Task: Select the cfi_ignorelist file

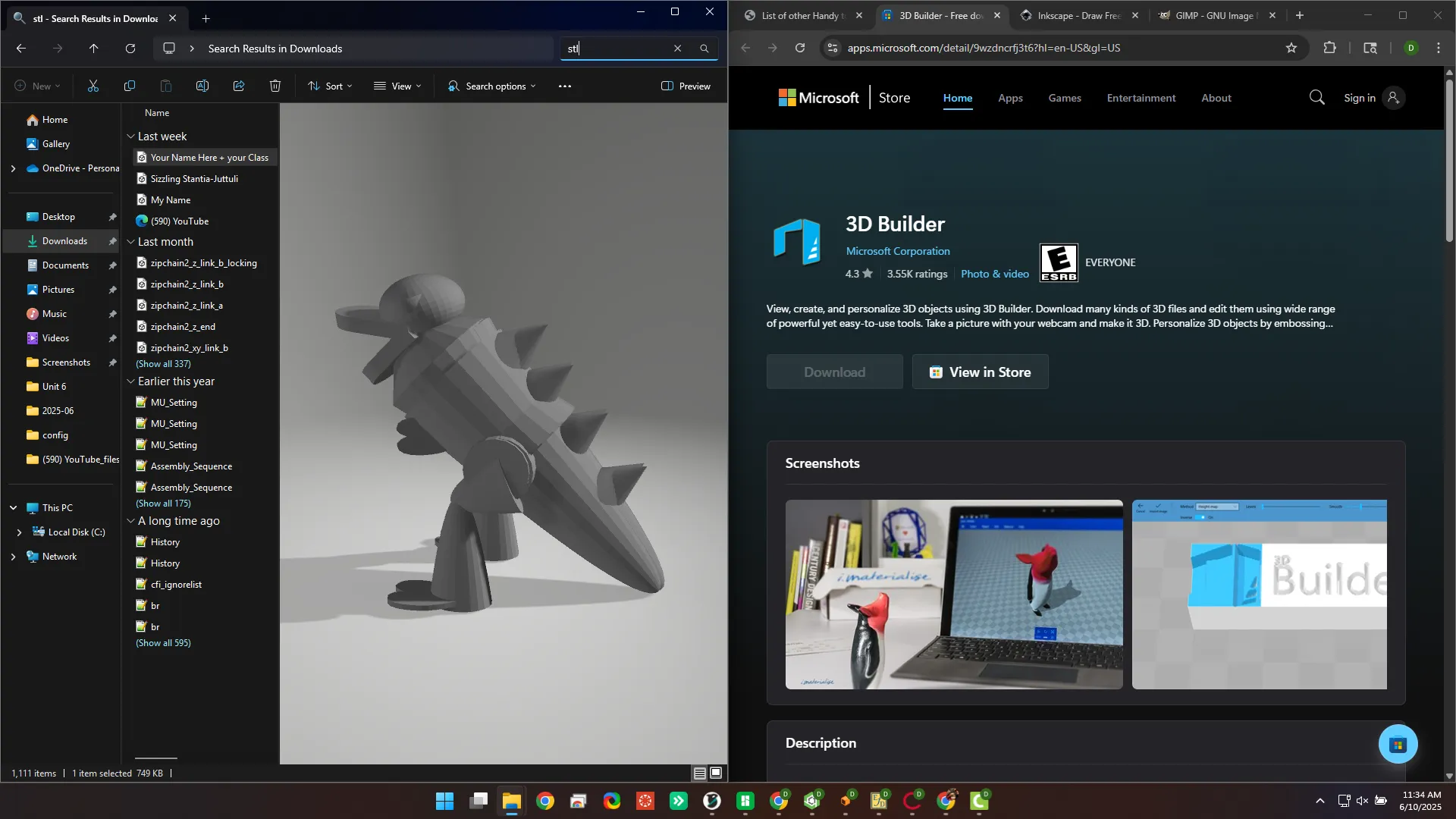Action: point(176,585)
